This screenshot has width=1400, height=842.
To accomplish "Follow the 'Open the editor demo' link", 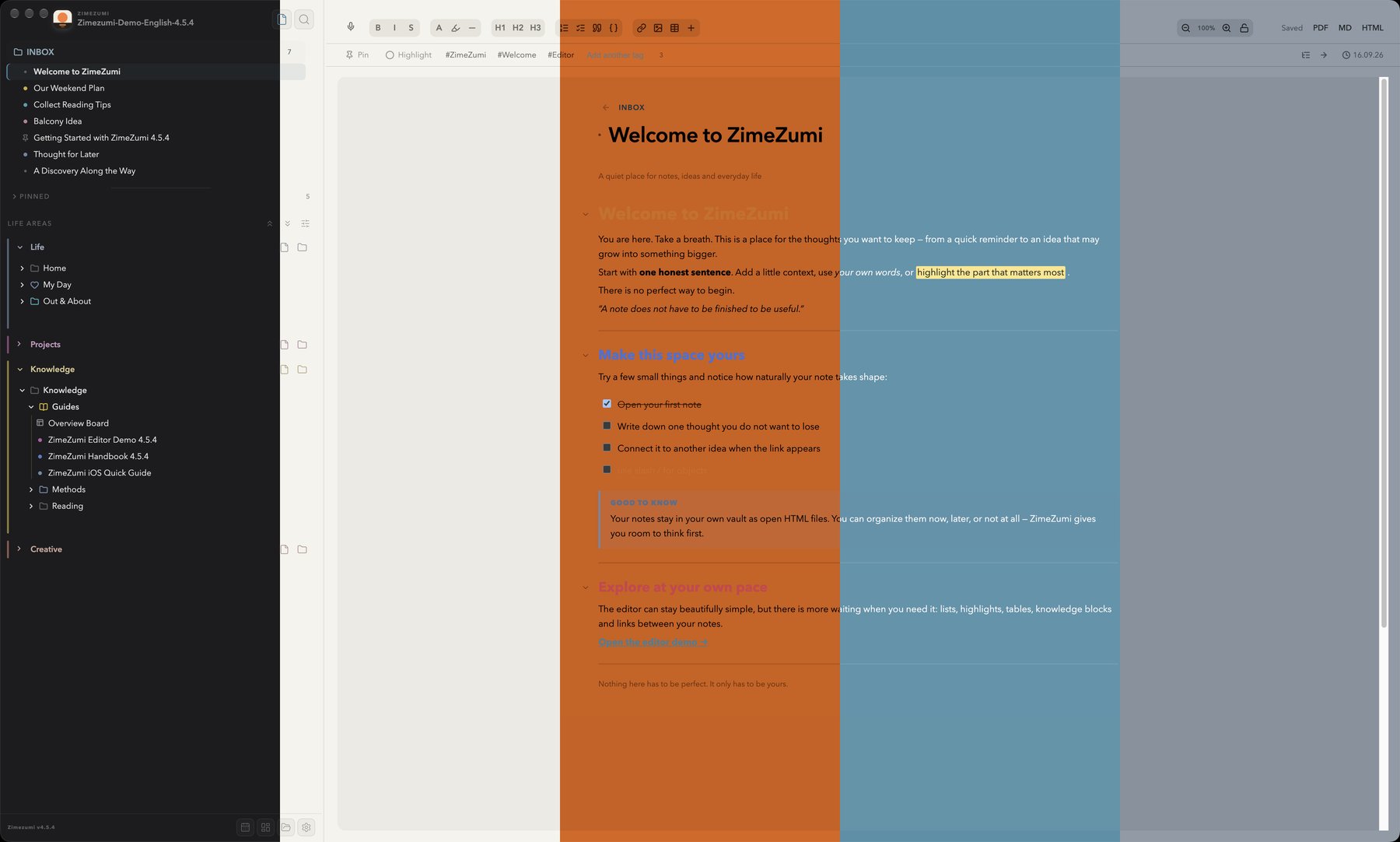I will 653,642.
